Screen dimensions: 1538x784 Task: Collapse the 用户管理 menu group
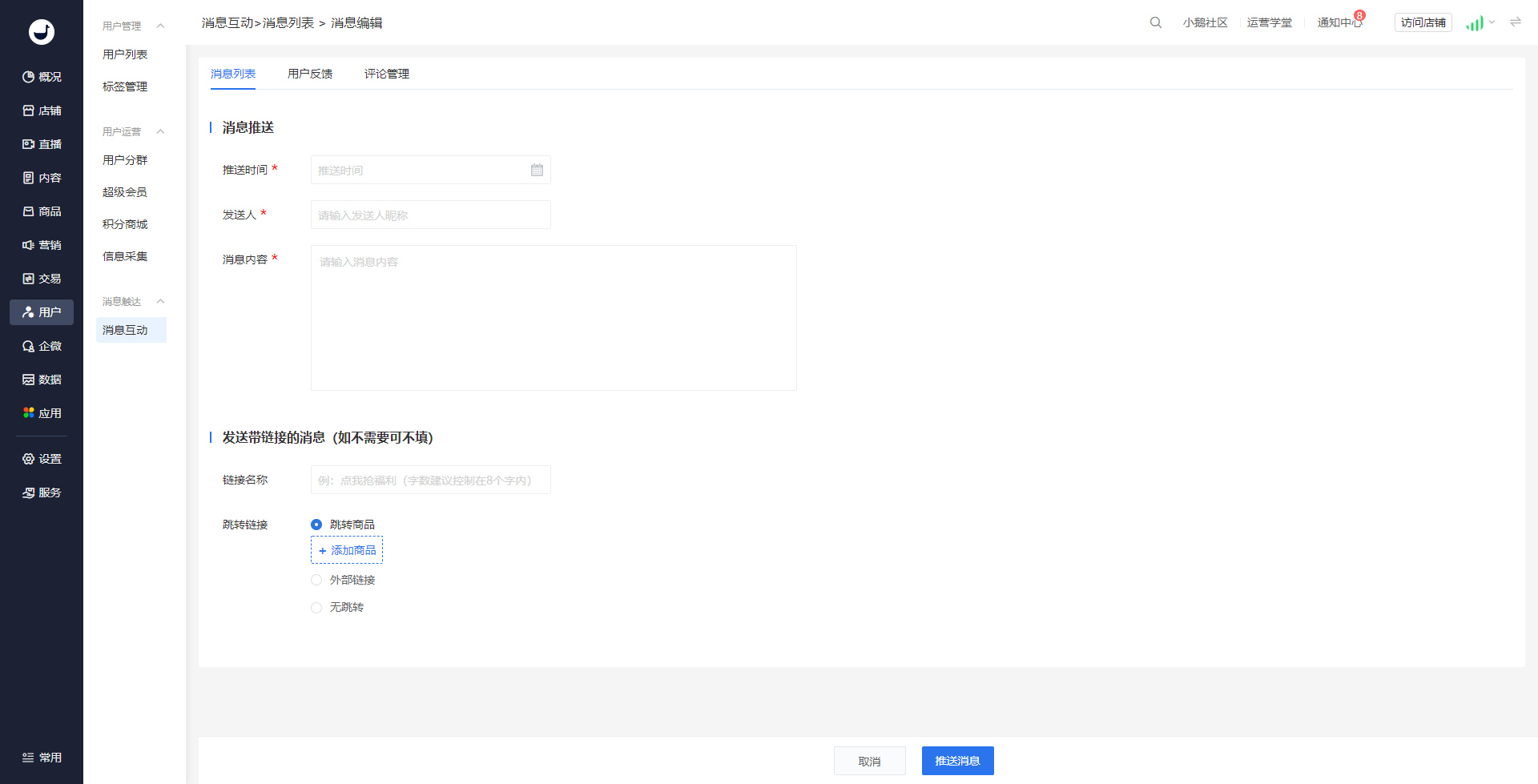coord(160,26)
